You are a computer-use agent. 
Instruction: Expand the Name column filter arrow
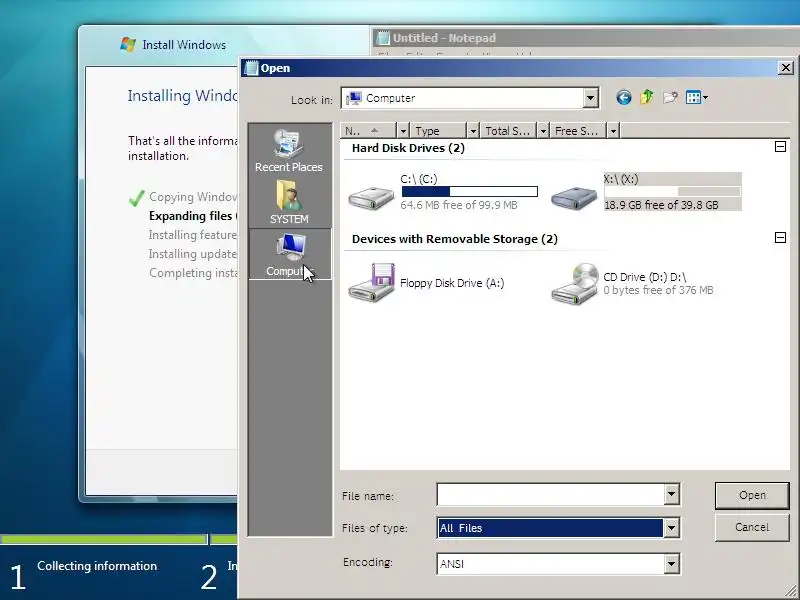coord(403,131)
